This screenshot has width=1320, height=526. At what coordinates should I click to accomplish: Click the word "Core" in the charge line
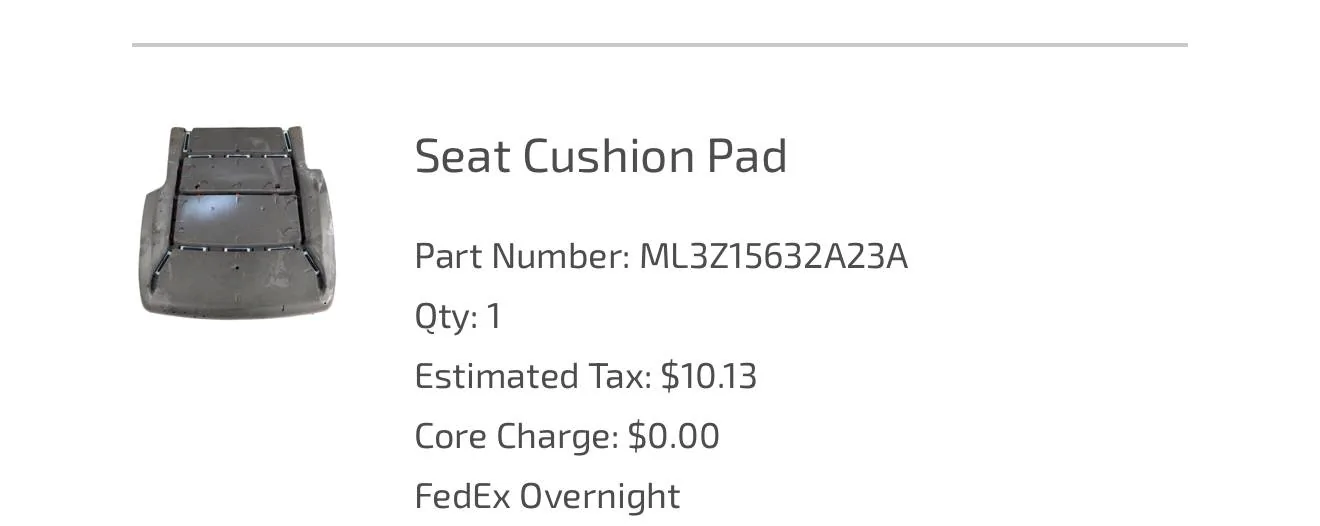450,437
